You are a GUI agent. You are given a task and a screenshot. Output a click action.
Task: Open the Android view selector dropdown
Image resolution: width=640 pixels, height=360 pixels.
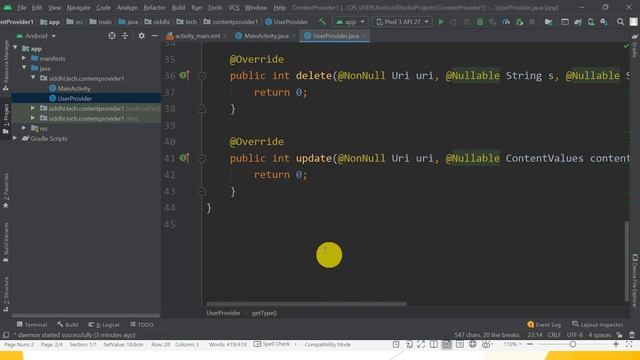point(36,36)
